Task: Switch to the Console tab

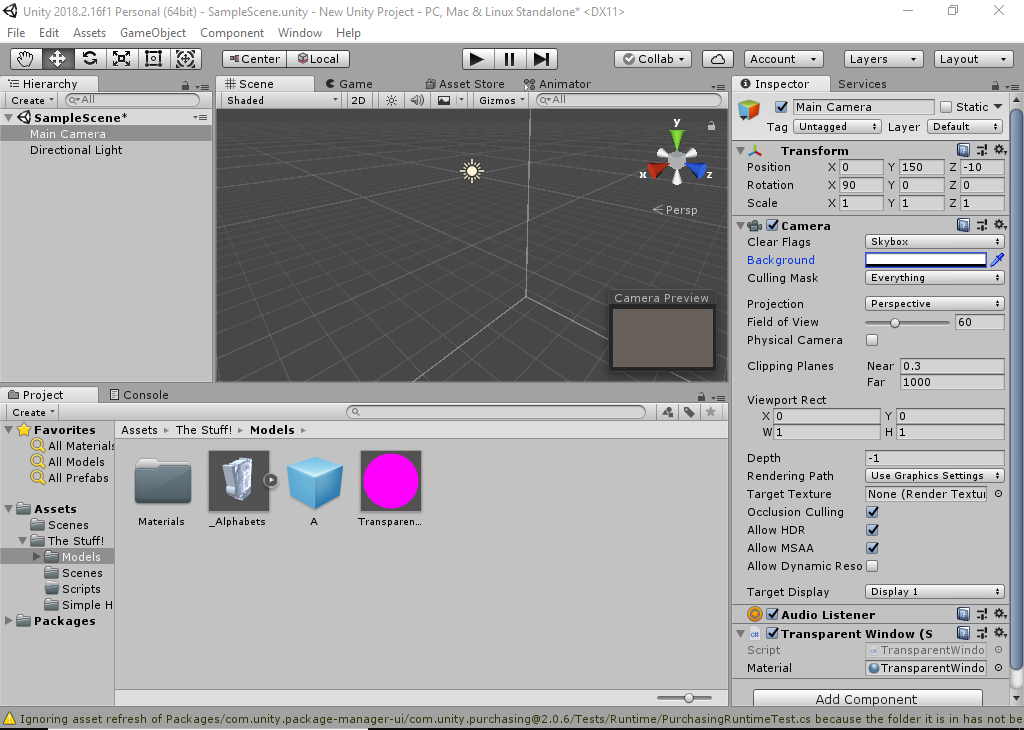Action: (x=139, y=394)
